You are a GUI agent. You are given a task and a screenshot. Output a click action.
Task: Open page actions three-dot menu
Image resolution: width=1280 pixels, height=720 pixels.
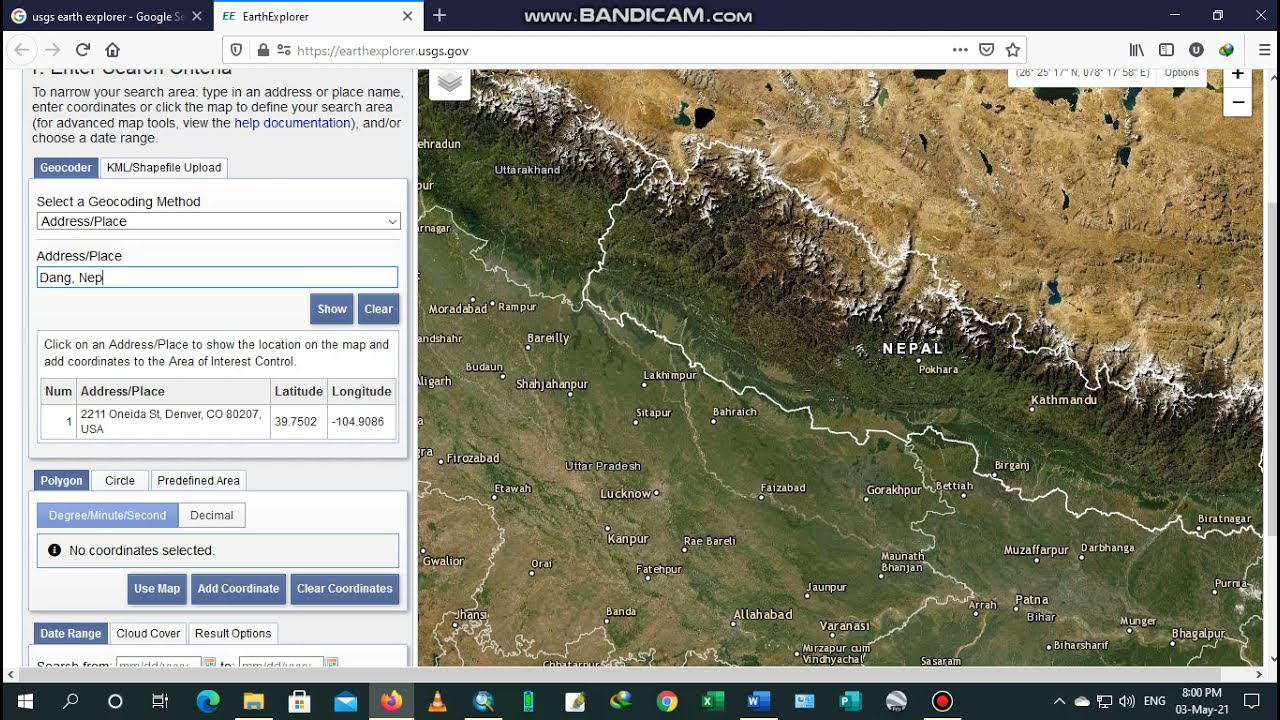960,50
